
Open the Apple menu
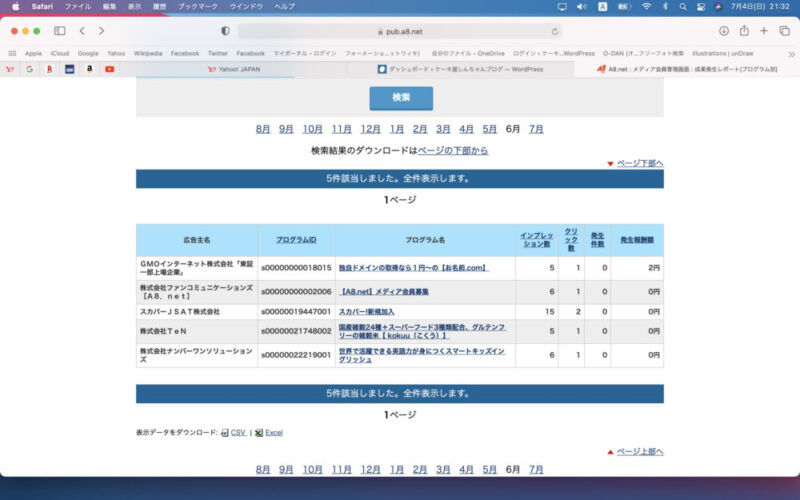pyautogui.click(x=15, y=7)
